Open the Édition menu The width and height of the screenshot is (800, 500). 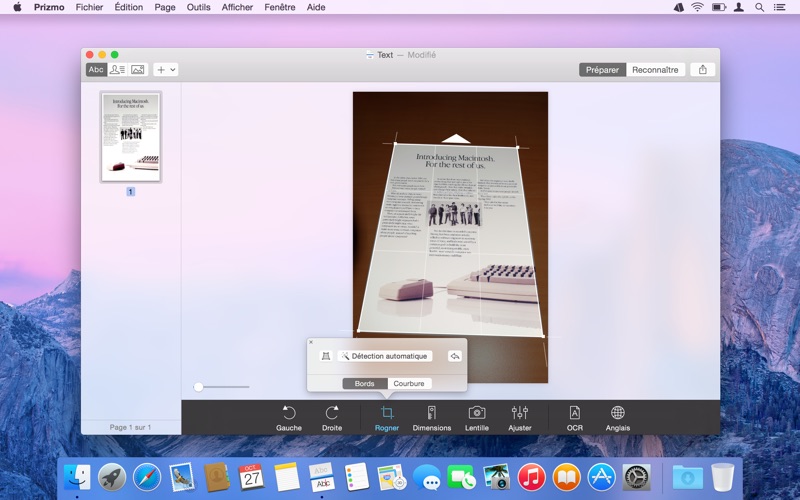pyautogui.click(x=129, y=7)
